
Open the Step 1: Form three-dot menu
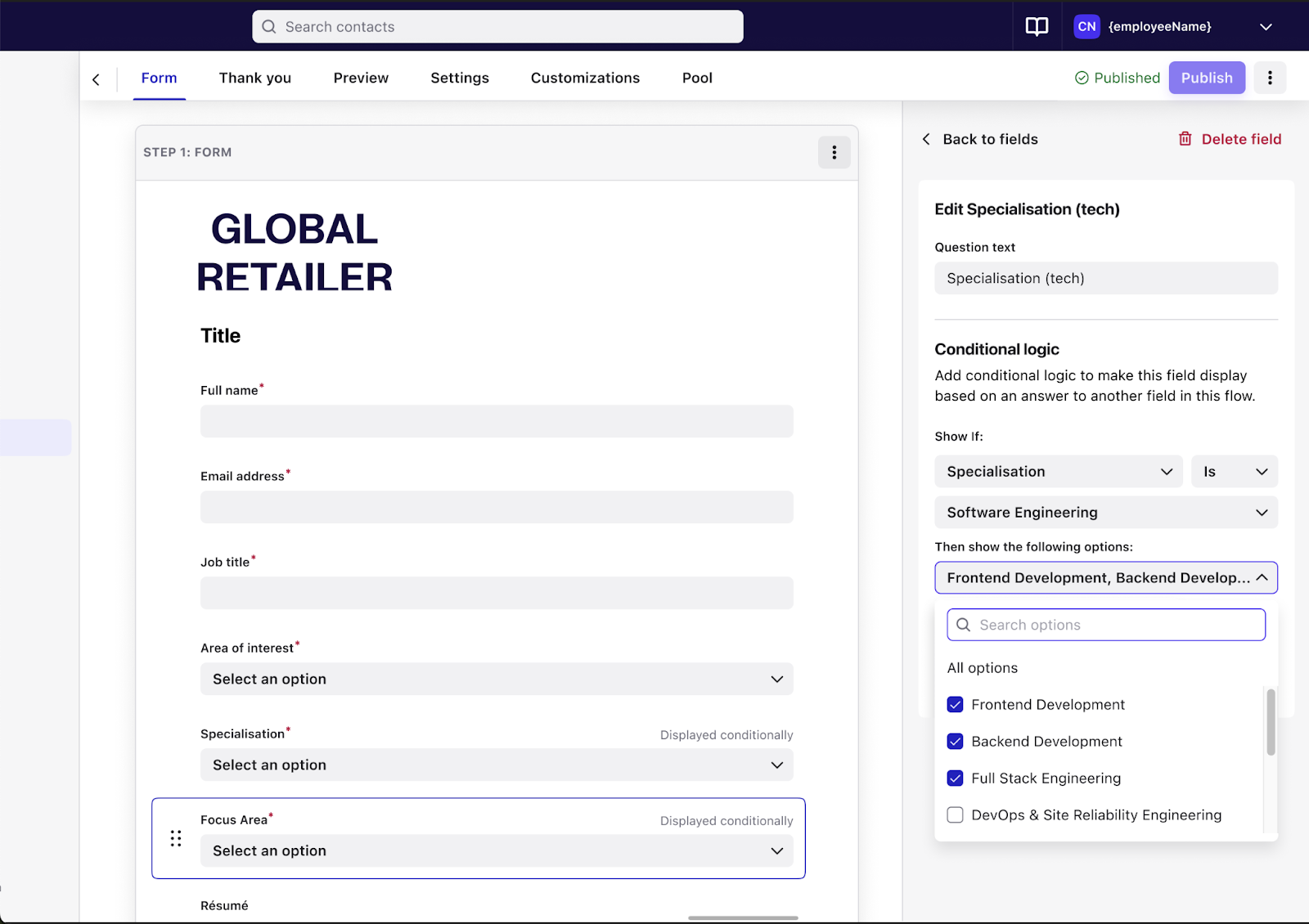(x=834, y=152)
